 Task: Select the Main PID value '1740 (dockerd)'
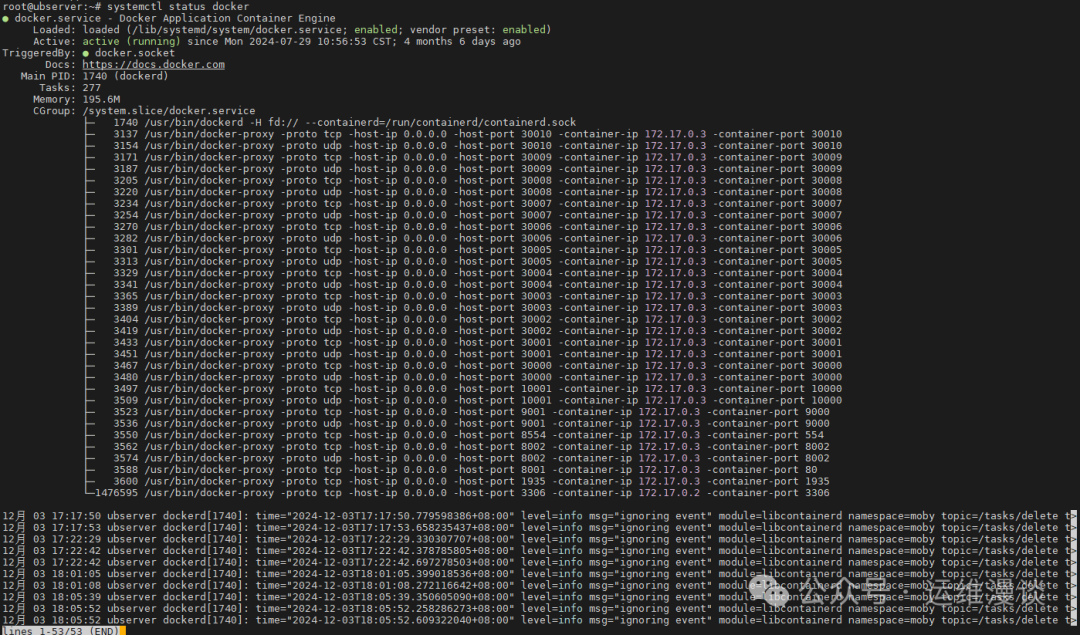(x=125, y=76)
